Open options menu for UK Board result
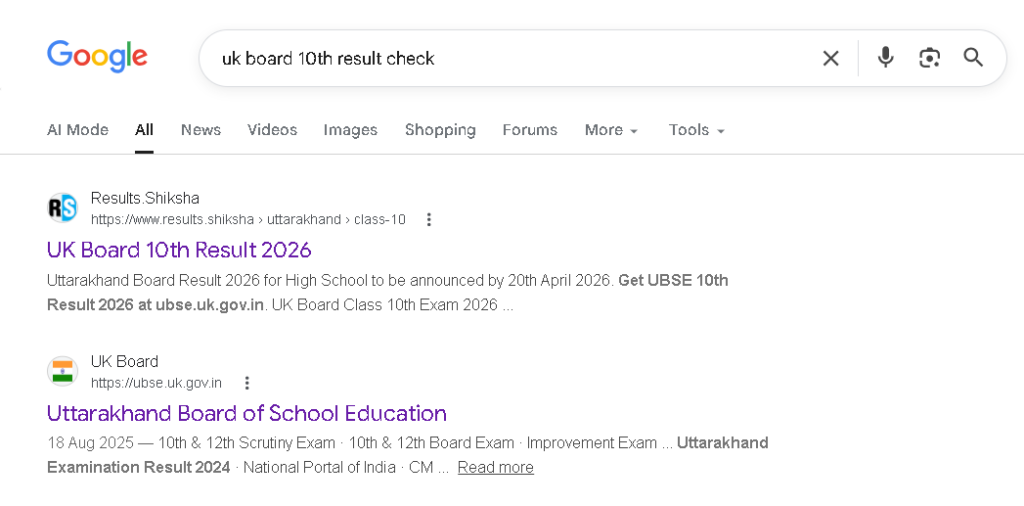Screen dimensions: 1024x506 247,383
